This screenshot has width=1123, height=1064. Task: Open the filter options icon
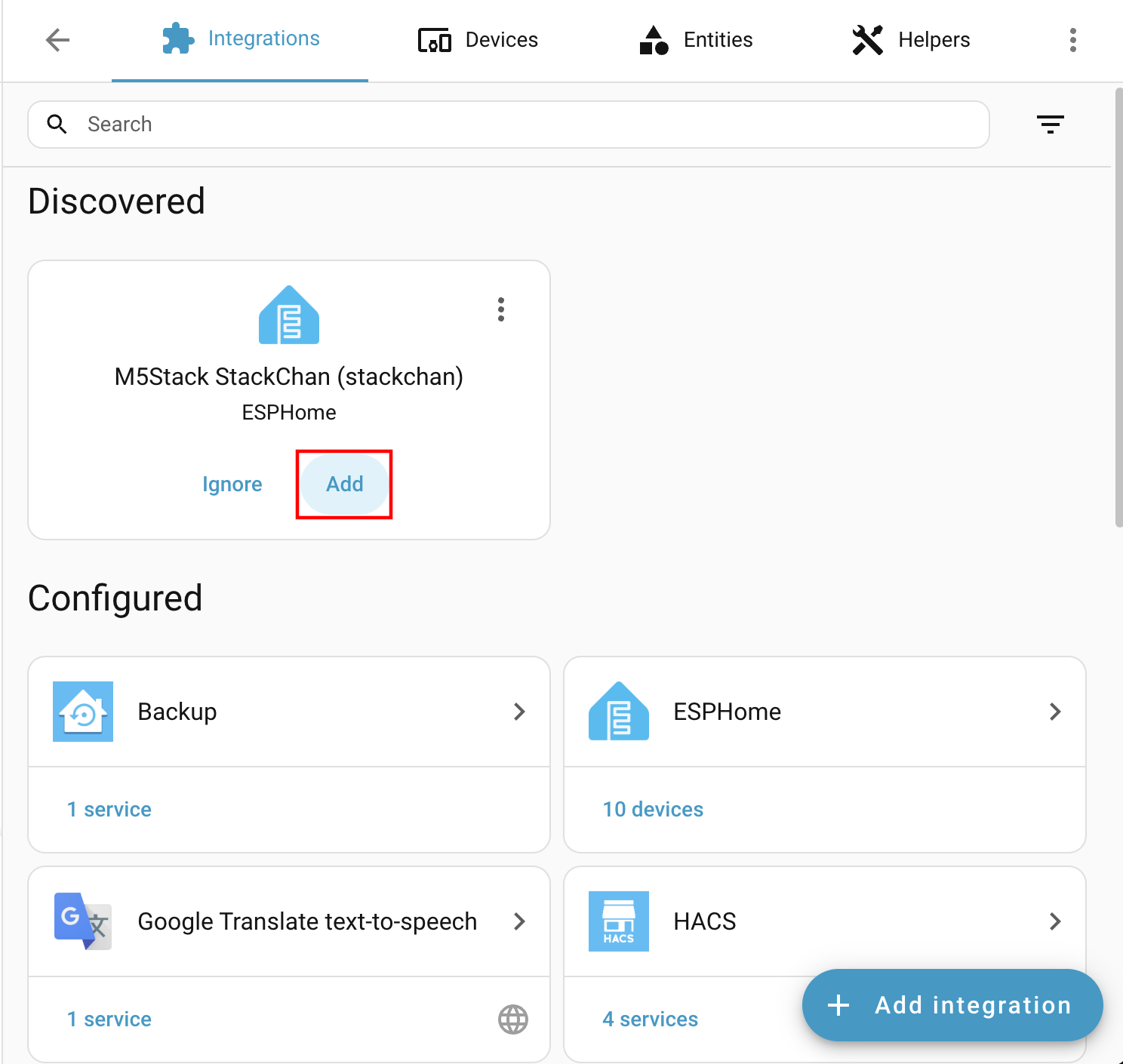pos(1050,125)
